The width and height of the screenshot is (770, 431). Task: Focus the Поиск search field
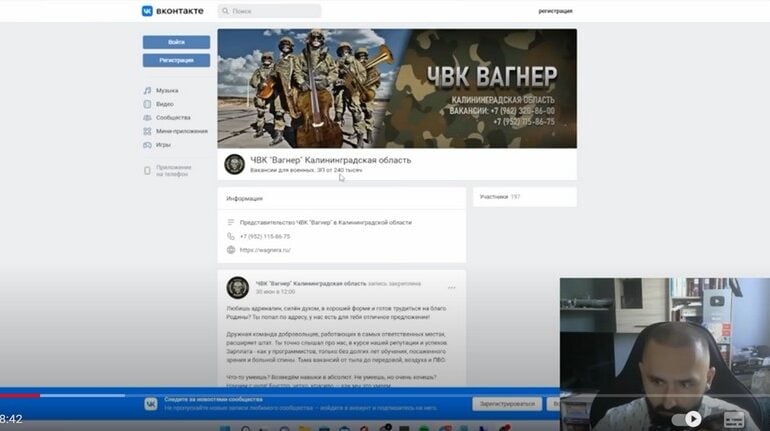[270, 11]
